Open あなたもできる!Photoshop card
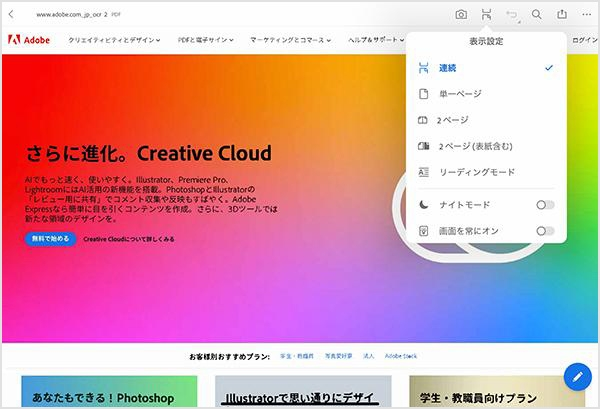The image size is (600, 409). point(109,391)
